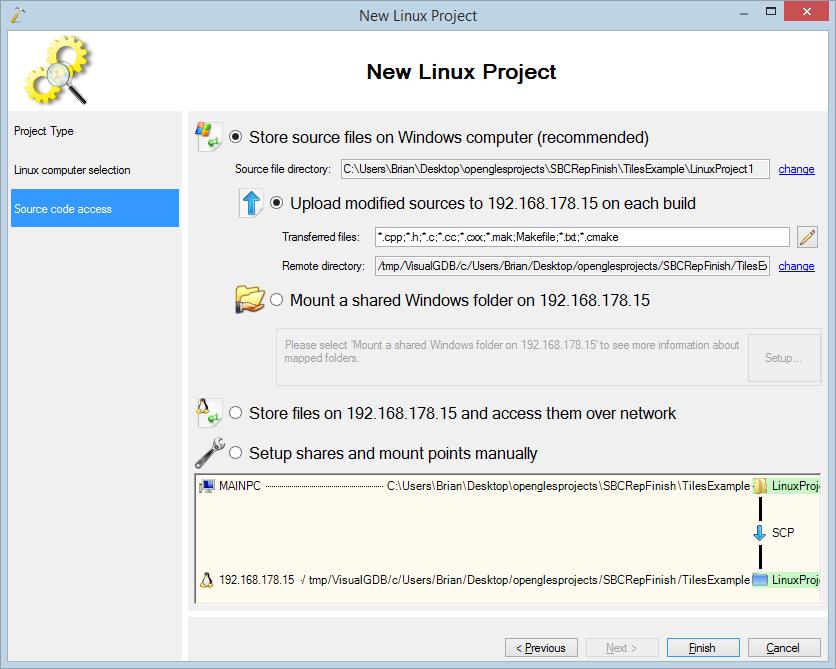Viewport: 836px width, 669px height.
Task: Click the wrench icon beside Setup shares manually
Action: [x=210, y=452]
